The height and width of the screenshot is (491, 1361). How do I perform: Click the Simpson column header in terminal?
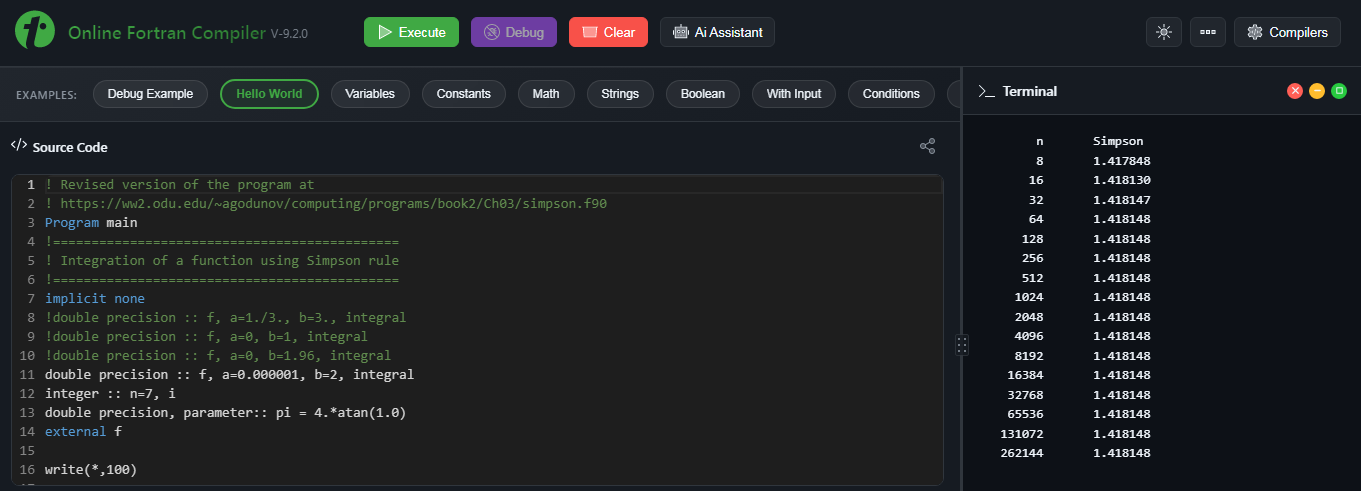(1118, 141)
